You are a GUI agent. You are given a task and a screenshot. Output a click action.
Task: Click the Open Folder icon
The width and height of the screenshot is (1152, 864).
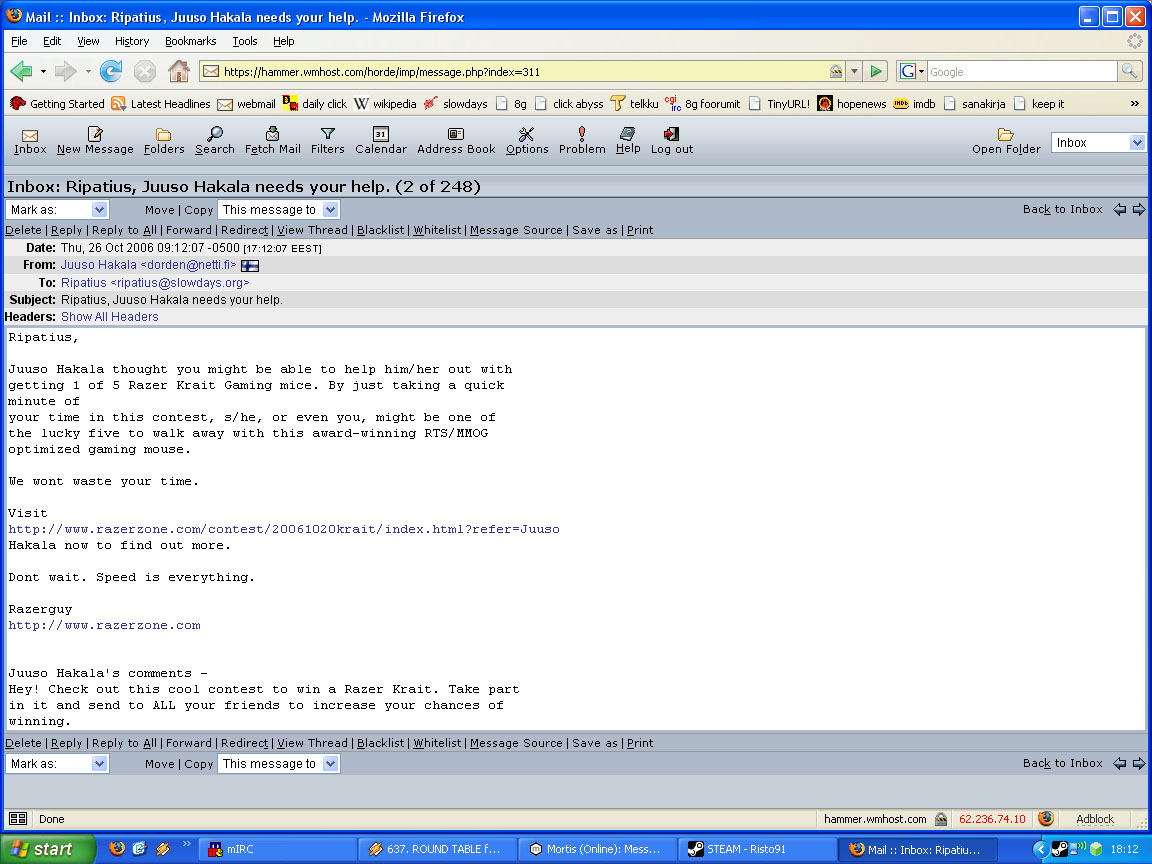[1006, 142]
